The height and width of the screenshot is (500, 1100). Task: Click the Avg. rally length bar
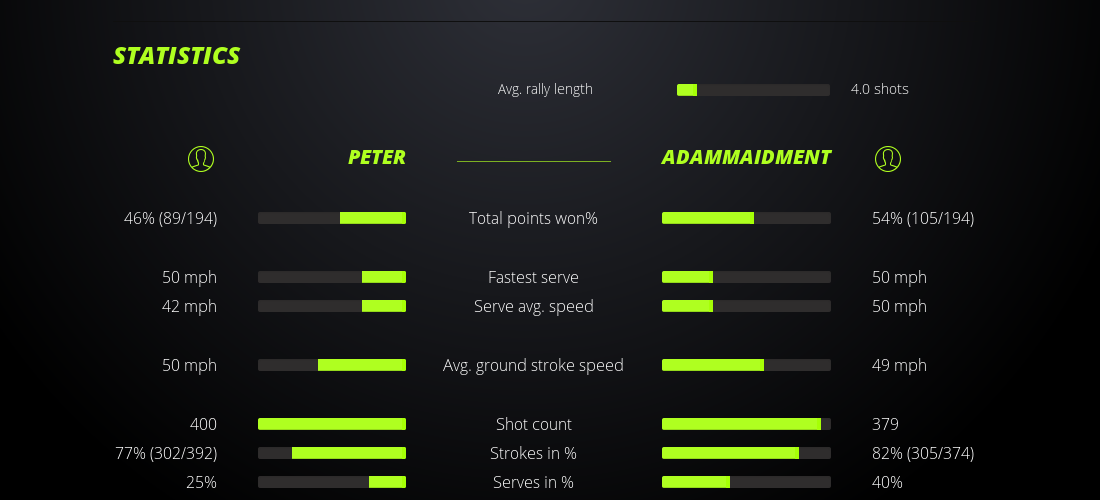pyautogui.click(x=753, y=90)
